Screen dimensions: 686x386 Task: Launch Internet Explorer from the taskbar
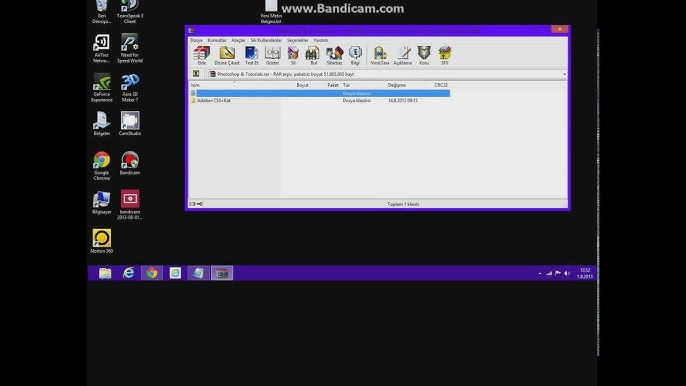tap(128, 273)
